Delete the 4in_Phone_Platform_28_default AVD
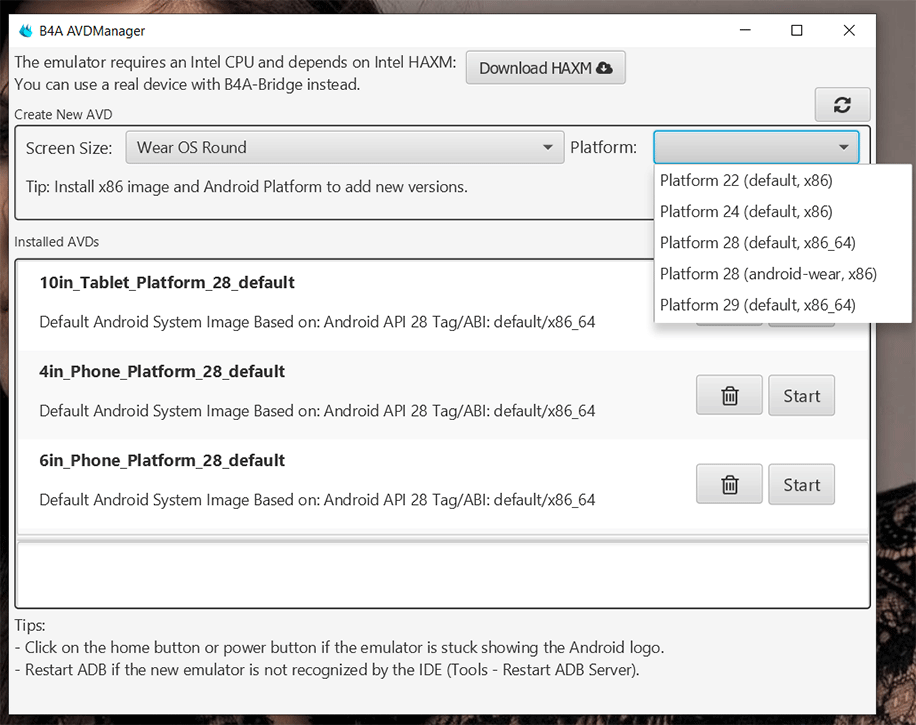 [x=729, y=396]
